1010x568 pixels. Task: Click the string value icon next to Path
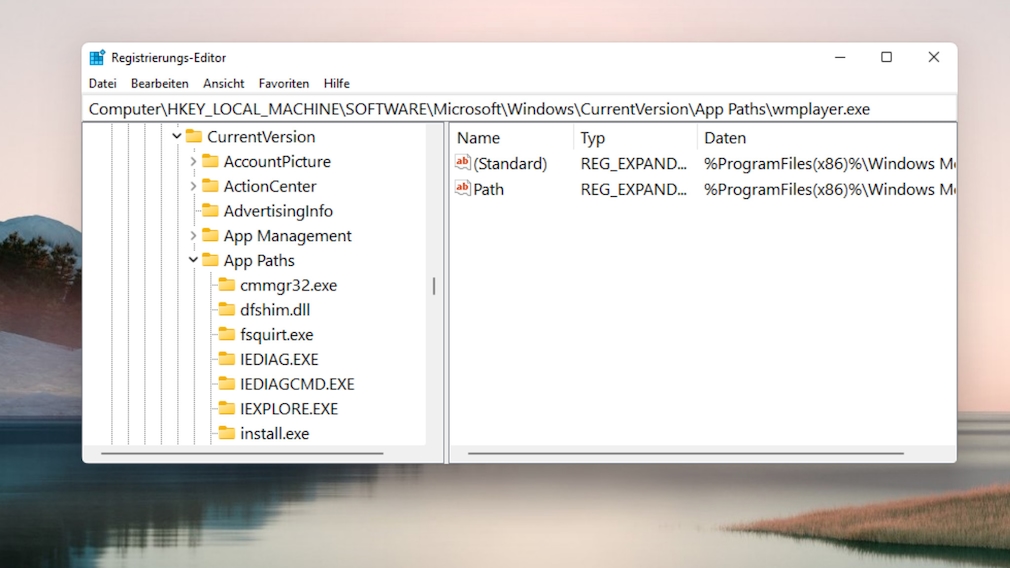point(462,188)
